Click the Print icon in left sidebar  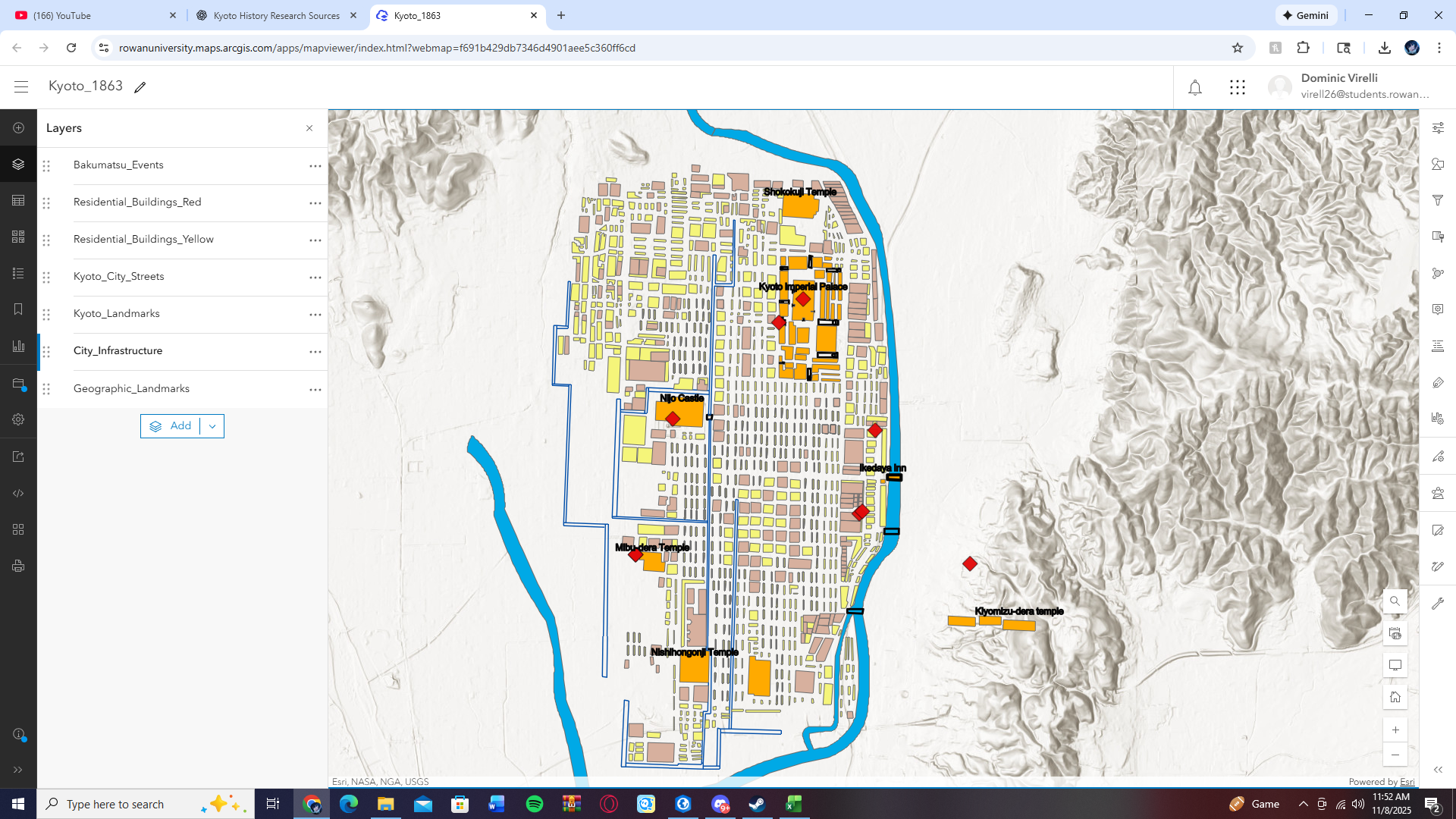[18, 566]
